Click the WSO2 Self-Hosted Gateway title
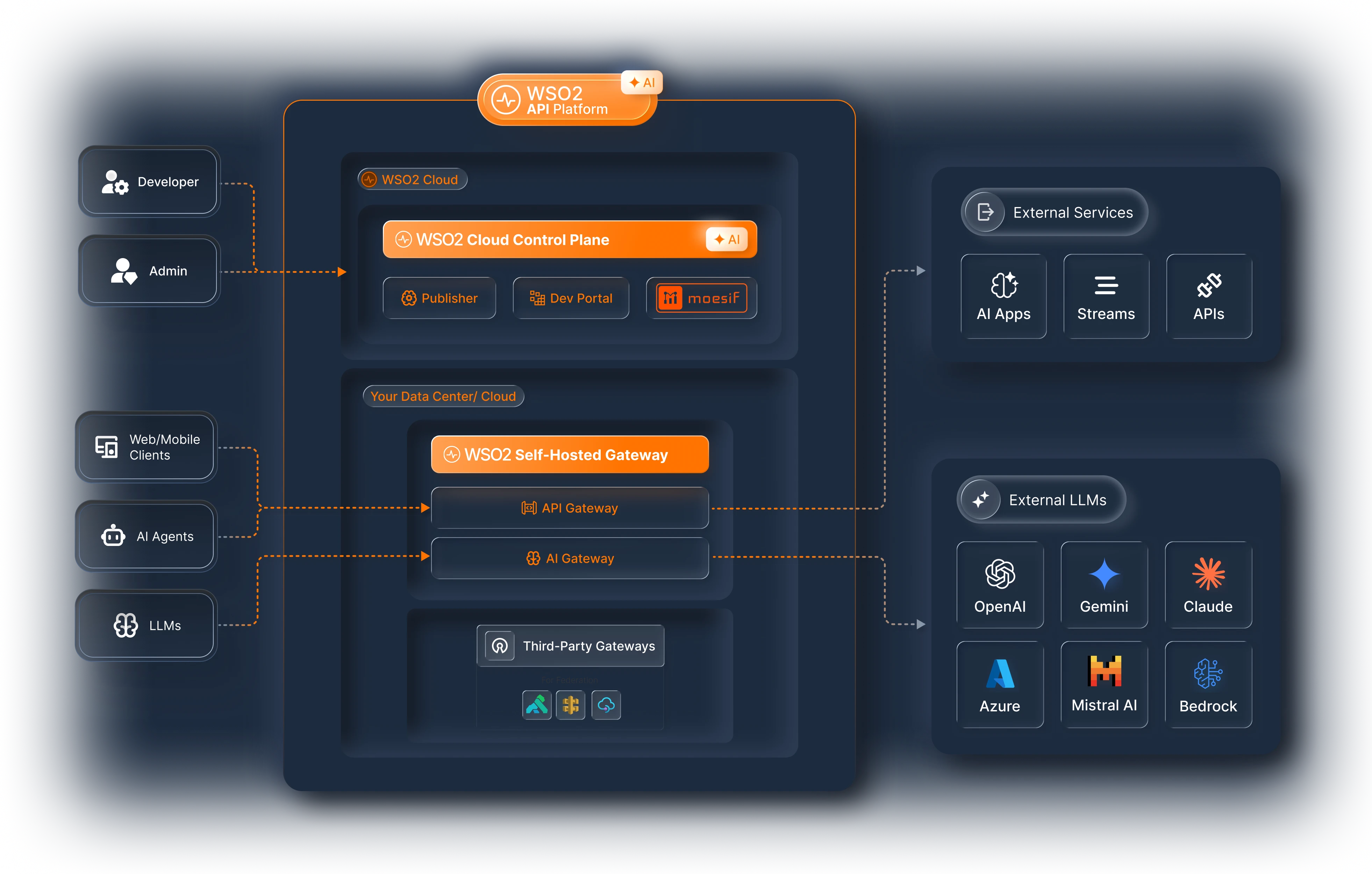1372x874 pixels. 566,455
